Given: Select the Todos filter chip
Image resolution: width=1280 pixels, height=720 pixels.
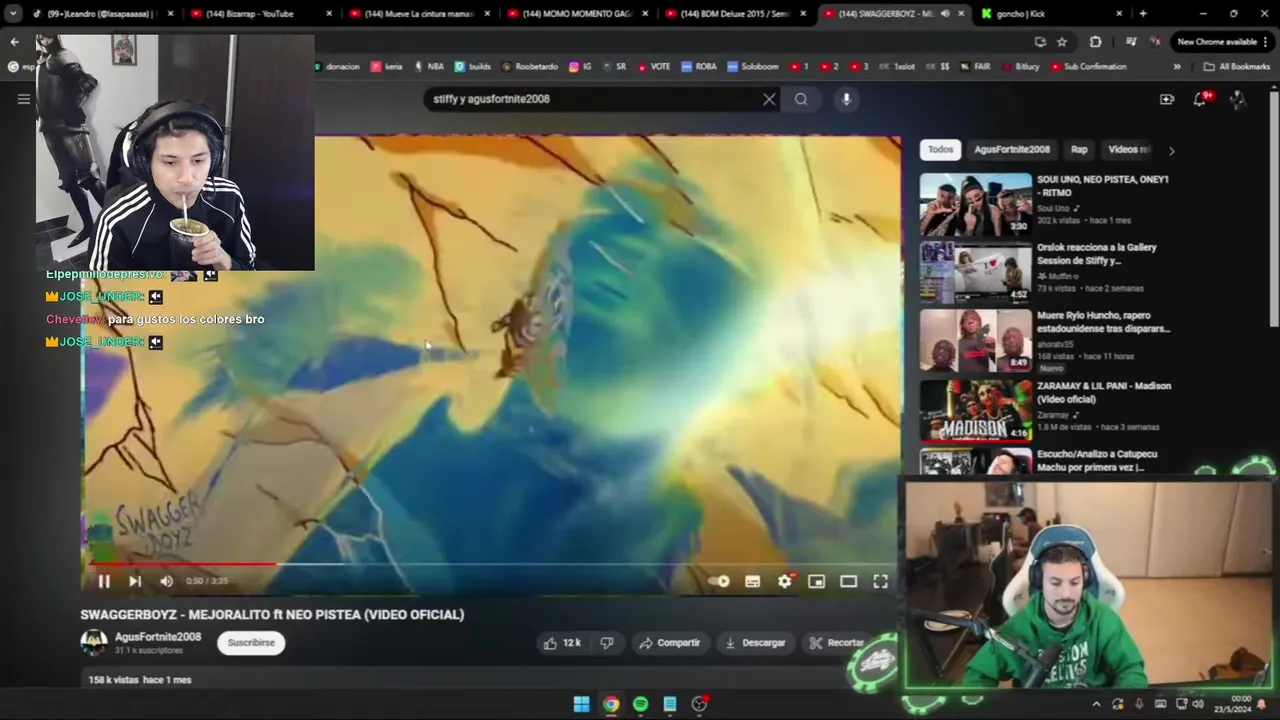Looking at the screenshot, I should 940,150.
